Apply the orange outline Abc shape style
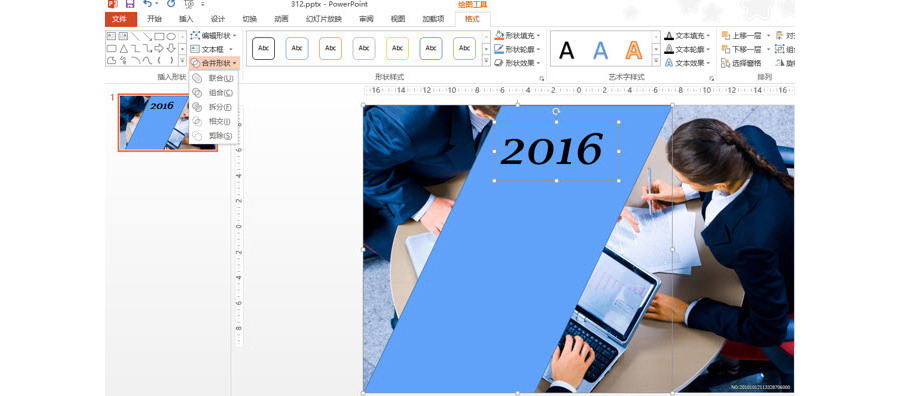The height and width of the screenshot is (396, 900). [x=331, y=49]
